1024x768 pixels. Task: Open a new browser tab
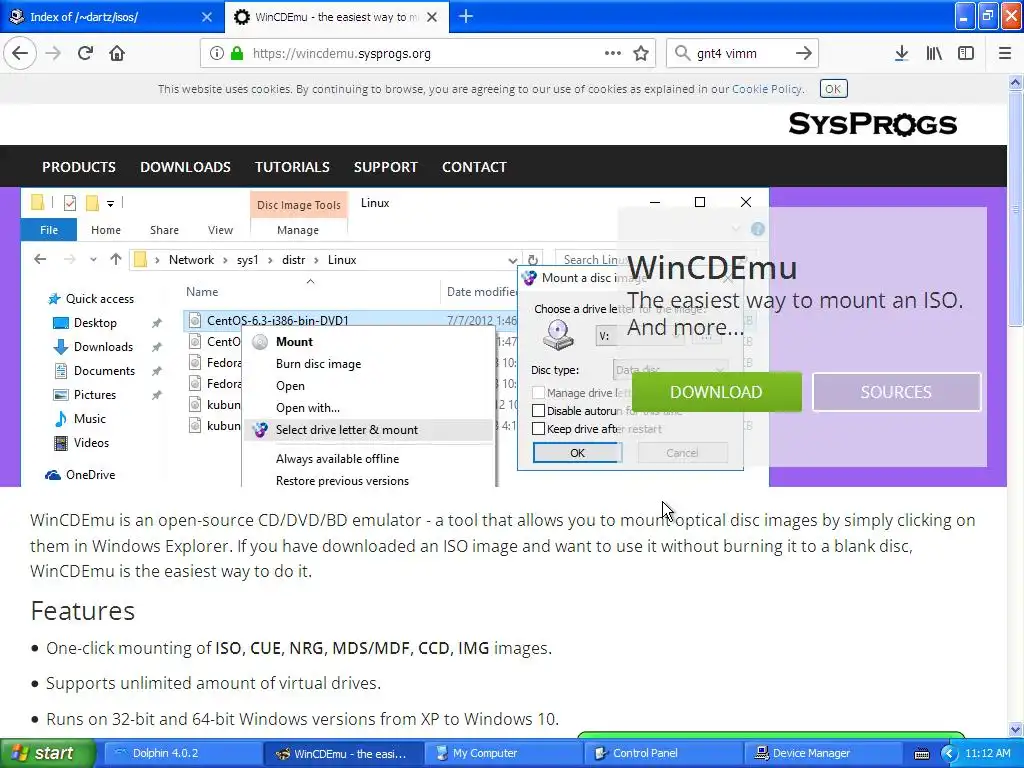coord(466,16)
